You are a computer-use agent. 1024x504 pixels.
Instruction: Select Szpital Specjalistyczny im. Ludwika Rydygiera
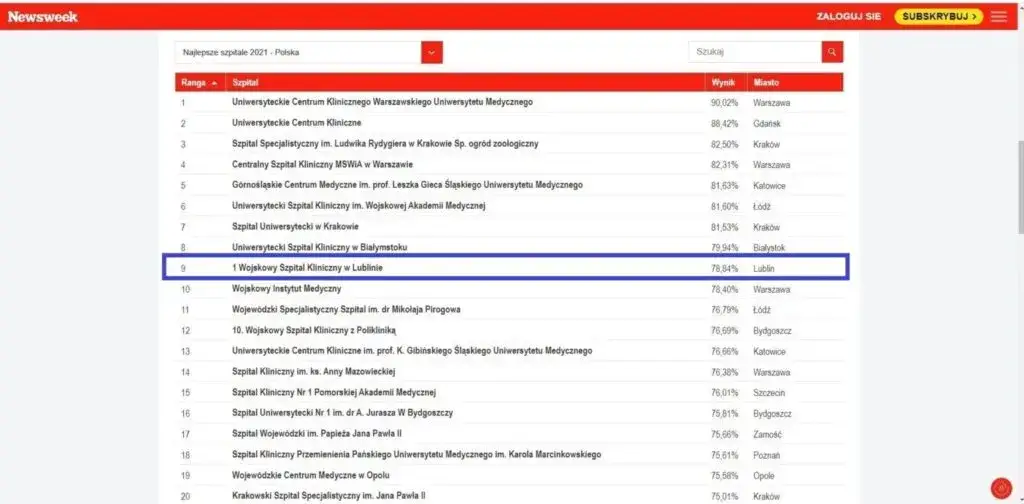click(385, 144)
